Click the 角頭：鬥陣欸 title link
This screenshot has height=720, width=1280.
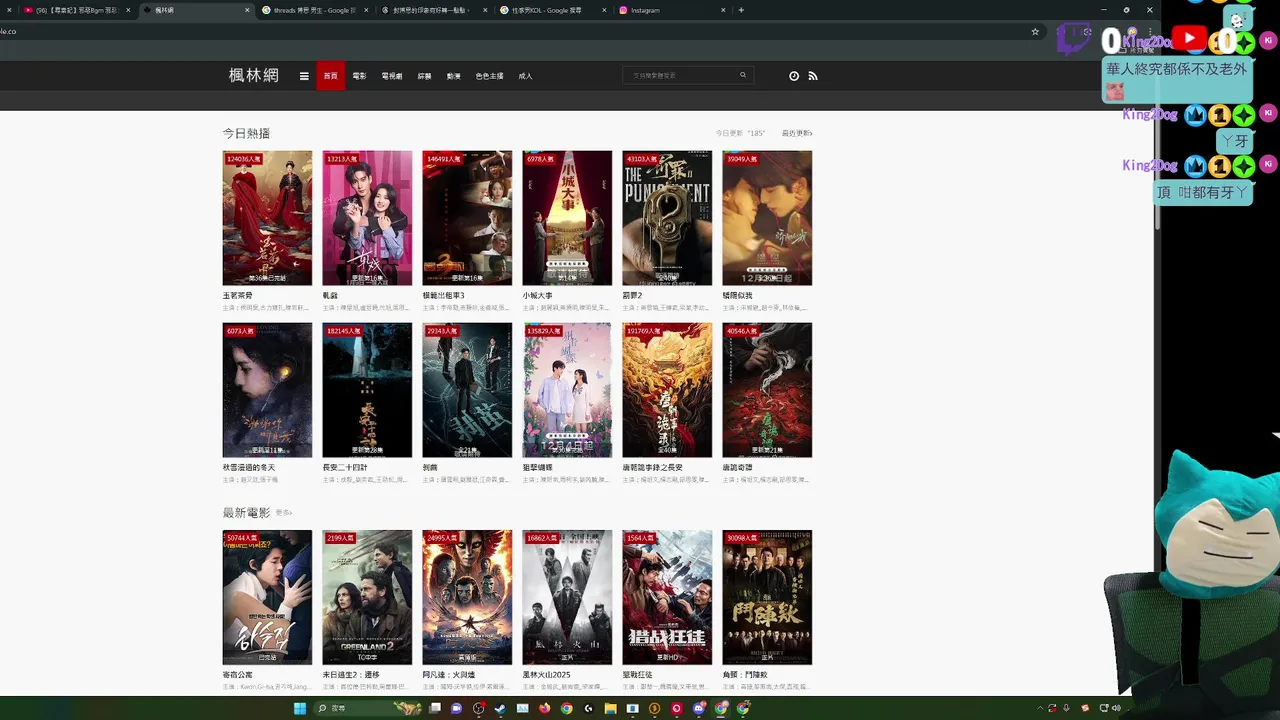(745, 675)
